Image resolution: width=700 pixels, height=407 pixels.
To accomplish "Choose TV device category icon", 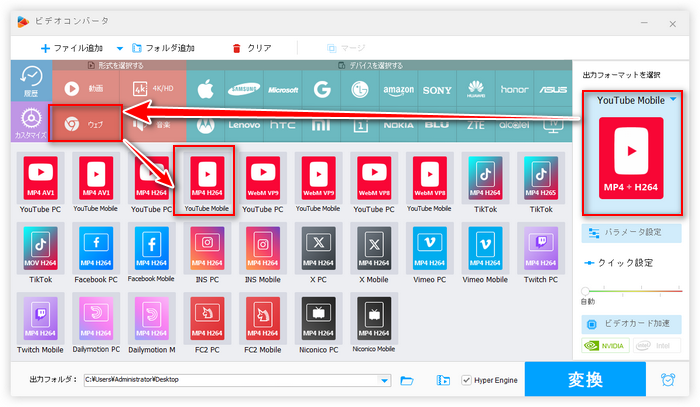I will point(553,125).
